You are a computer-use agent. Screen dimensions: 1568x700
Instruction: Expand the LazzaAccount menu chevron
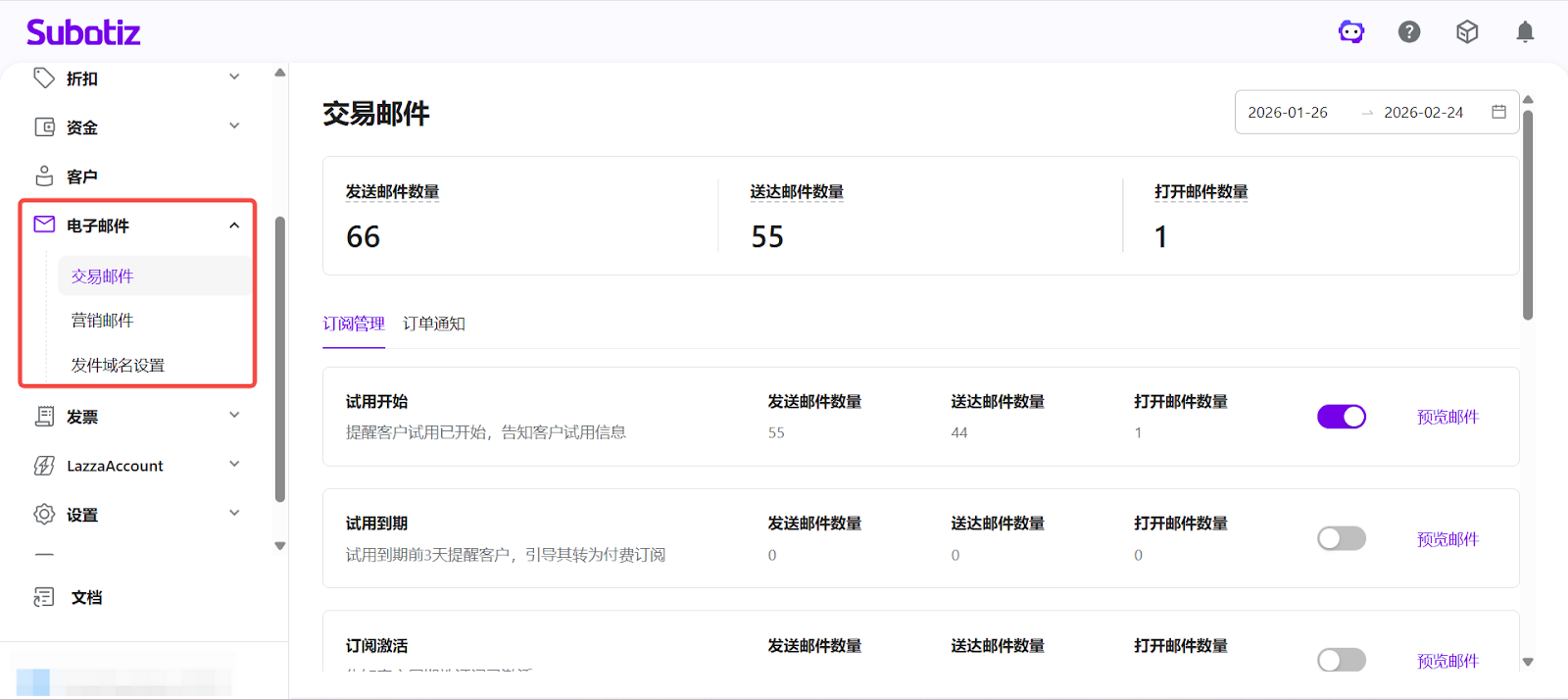pyautogui.click(x=234, y=465)
